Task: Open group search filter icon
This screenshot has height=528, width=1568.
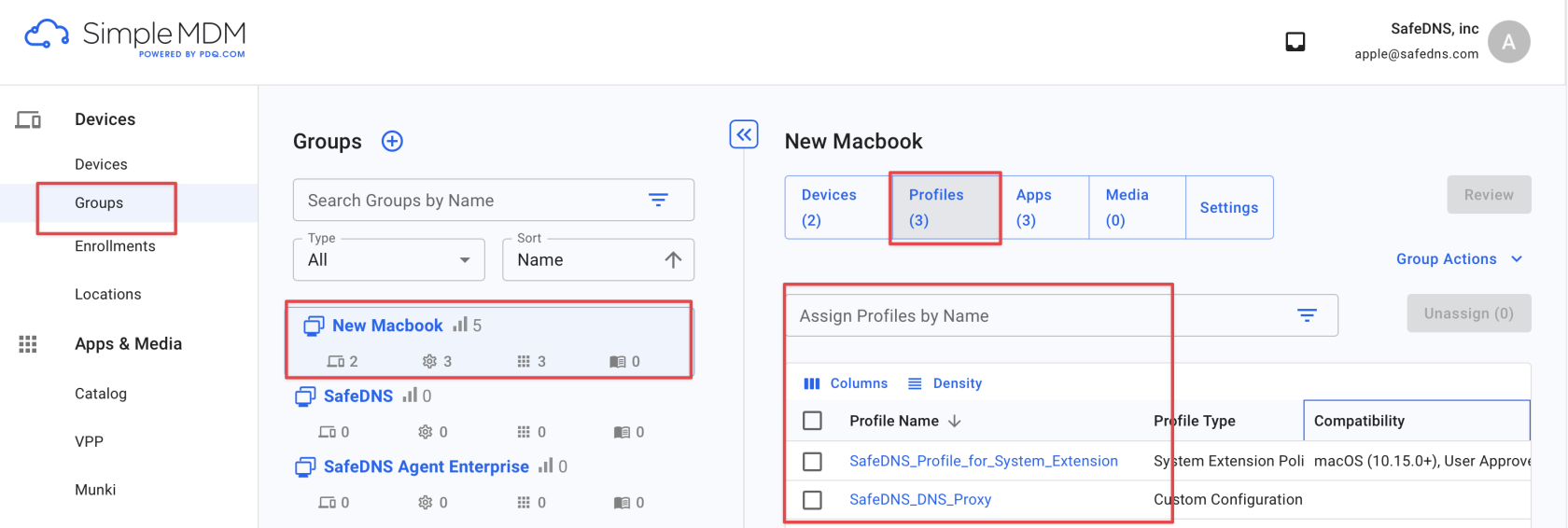Action: (658, 200)
